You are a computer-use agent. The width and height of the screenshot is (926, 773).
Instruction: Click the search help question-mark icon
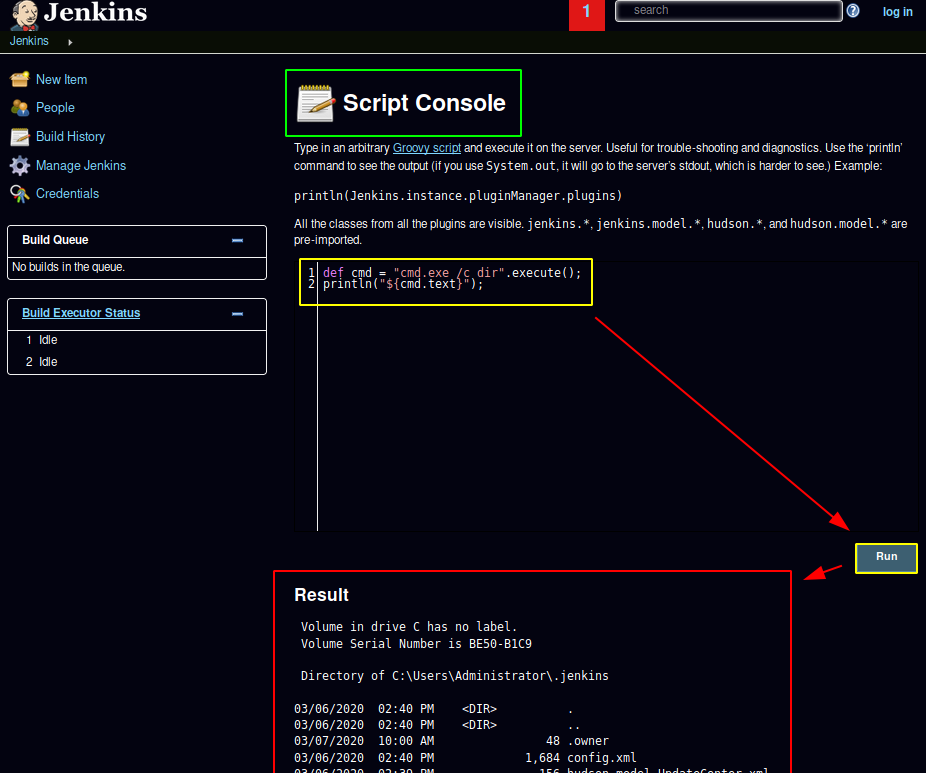pyautogui.click(x=853, y=11)
